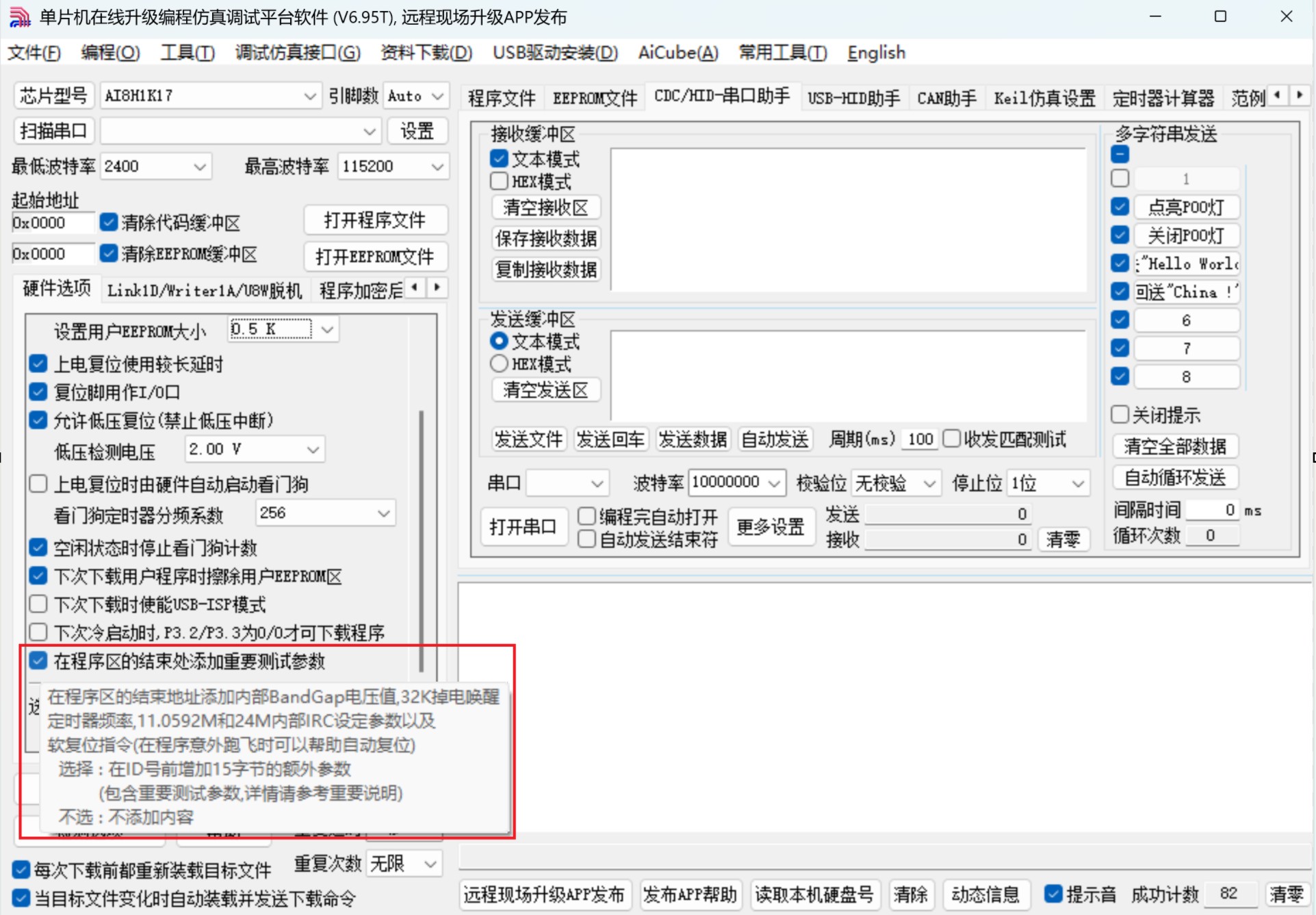Click the 周期(ms) 100 input field

920,439
